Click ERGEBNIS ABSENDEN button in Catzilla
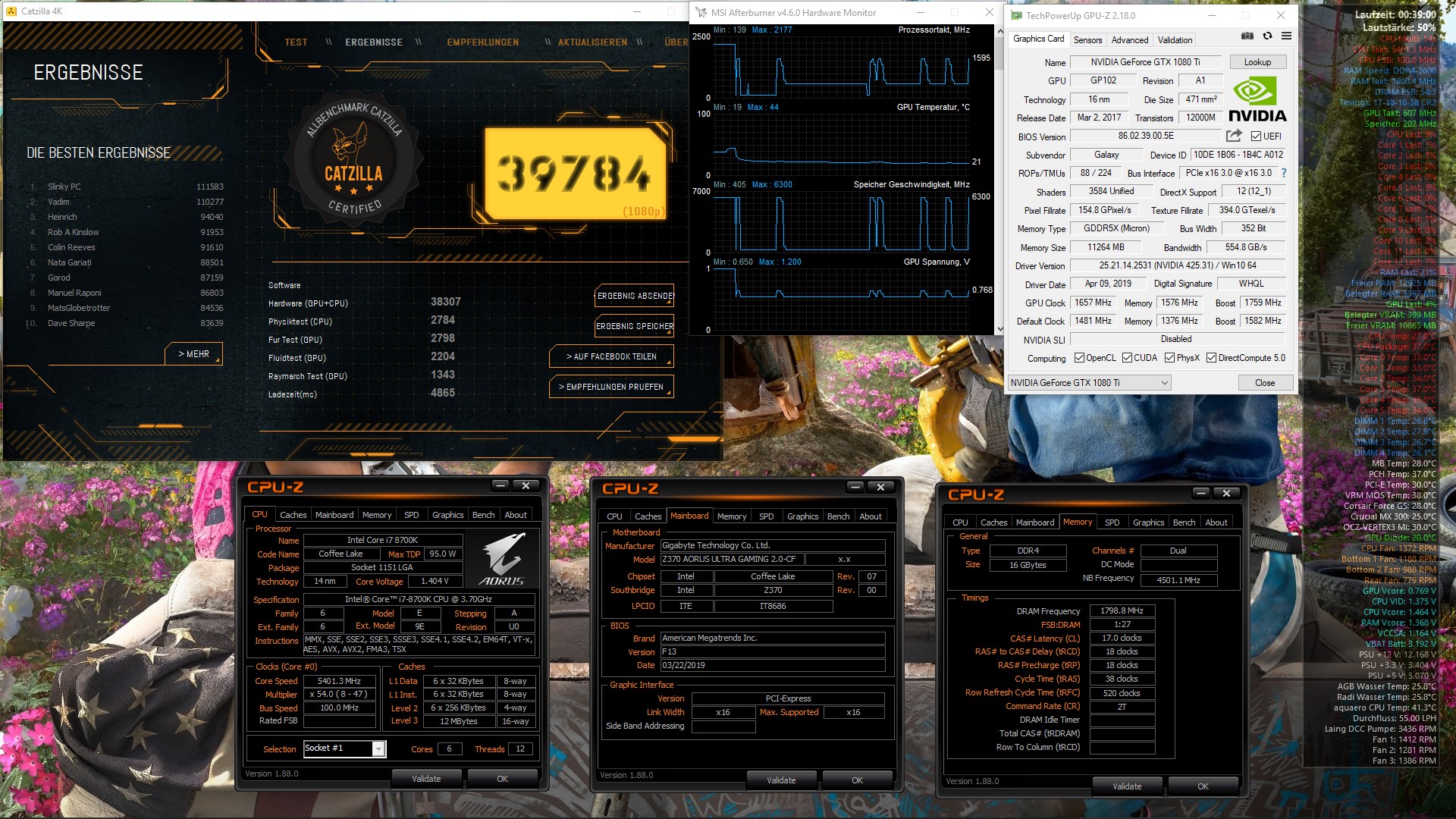 [635, 296]
